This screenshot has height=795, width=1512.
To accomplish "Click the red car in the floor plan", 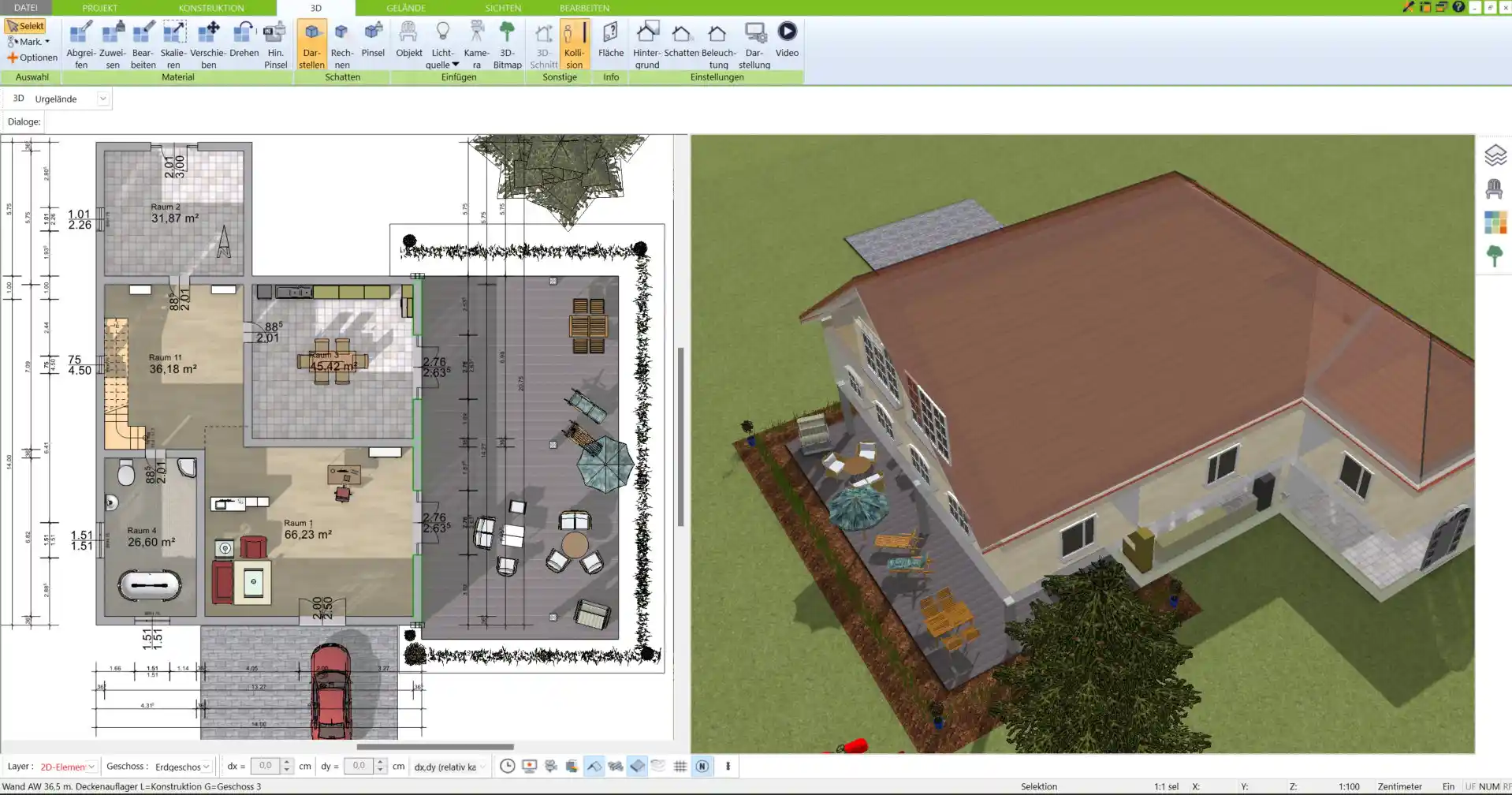I will point(330,691).
